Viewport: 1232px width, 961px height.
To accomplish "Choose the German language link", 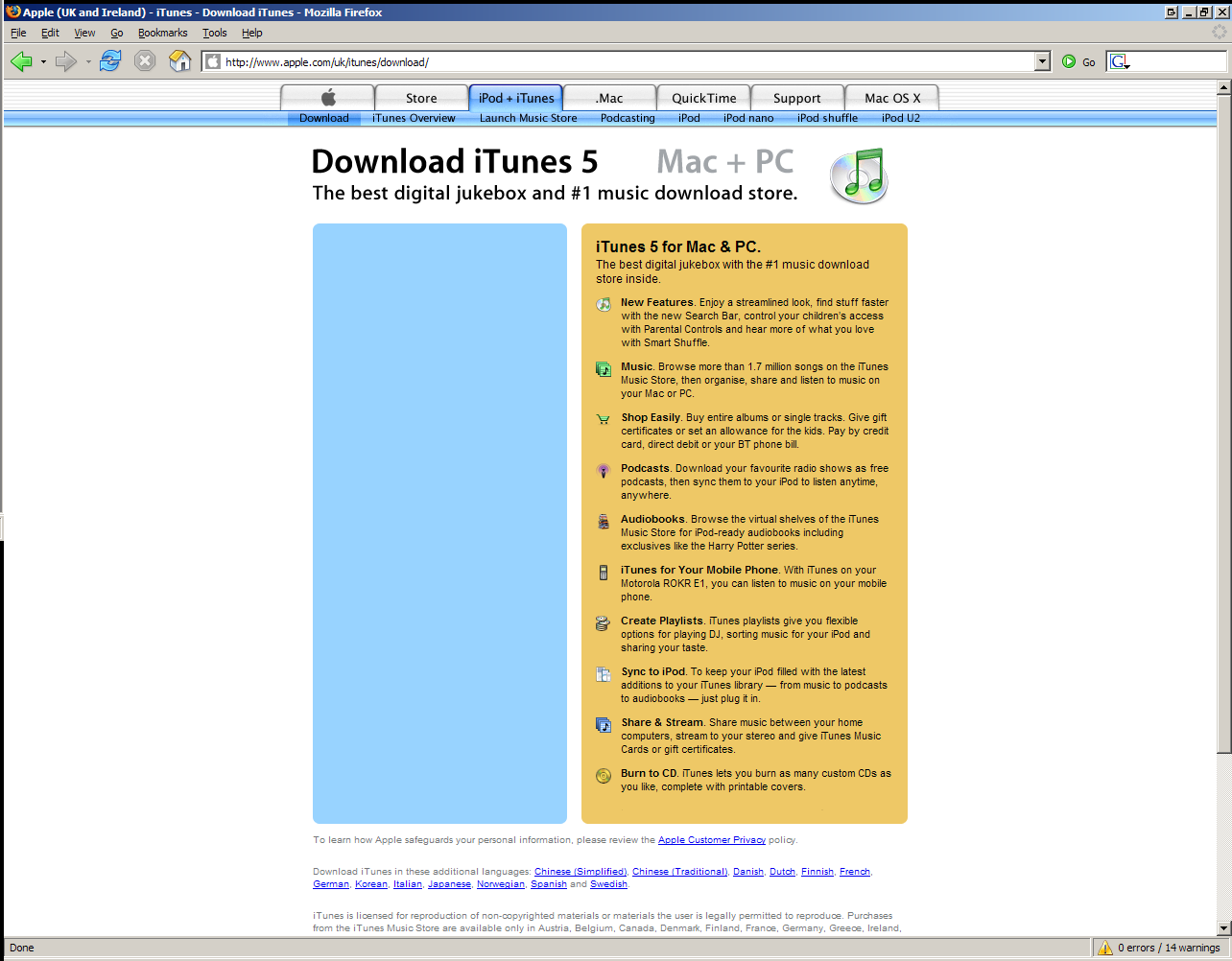I will tap(331, 884).
